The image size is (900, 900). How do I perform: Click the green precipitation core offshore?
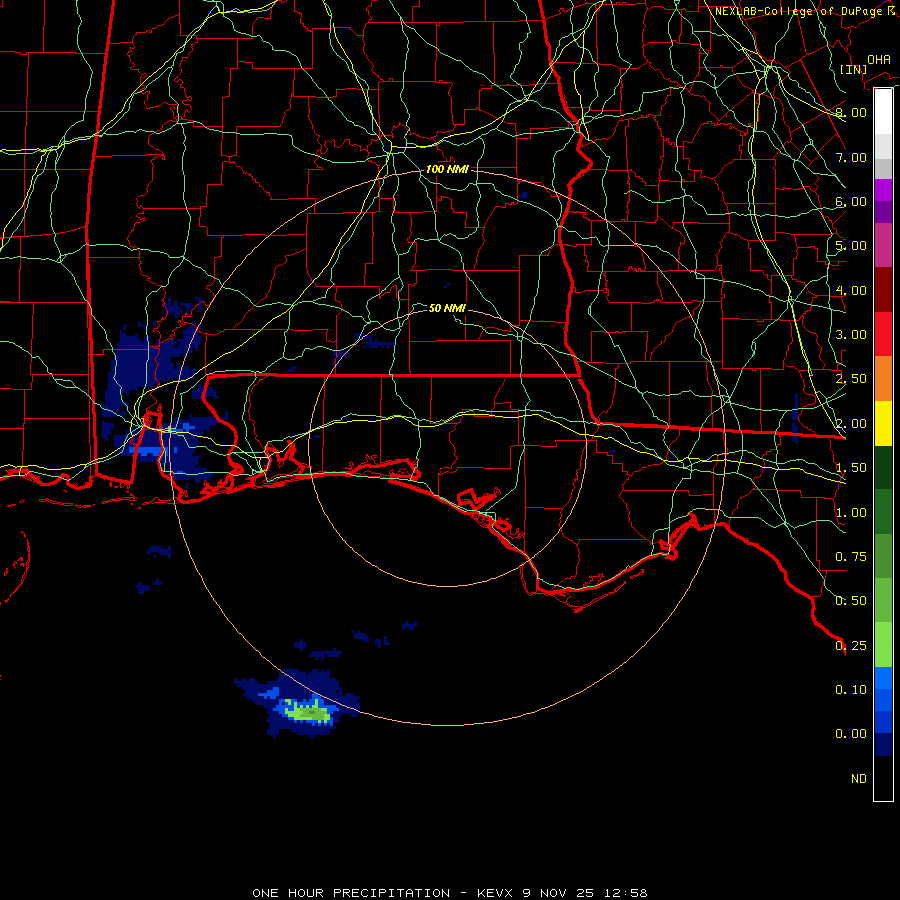click(x=308, y=712)
